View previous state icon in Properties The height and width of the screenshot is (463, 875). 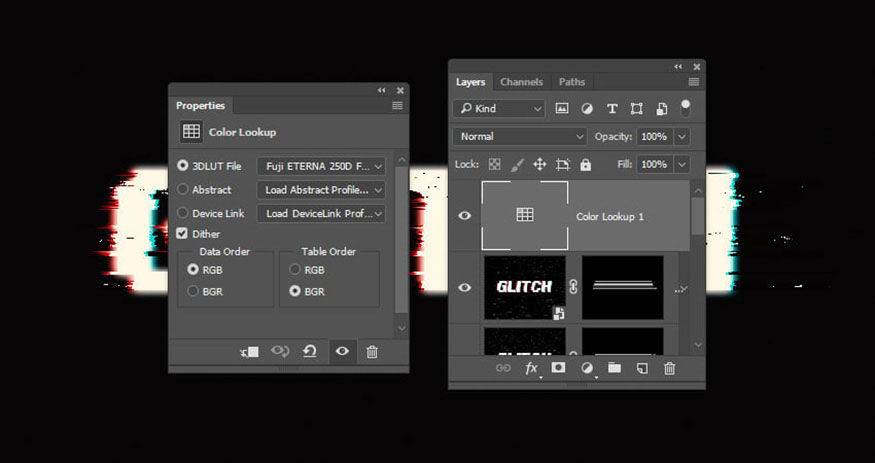pos(280,351)
